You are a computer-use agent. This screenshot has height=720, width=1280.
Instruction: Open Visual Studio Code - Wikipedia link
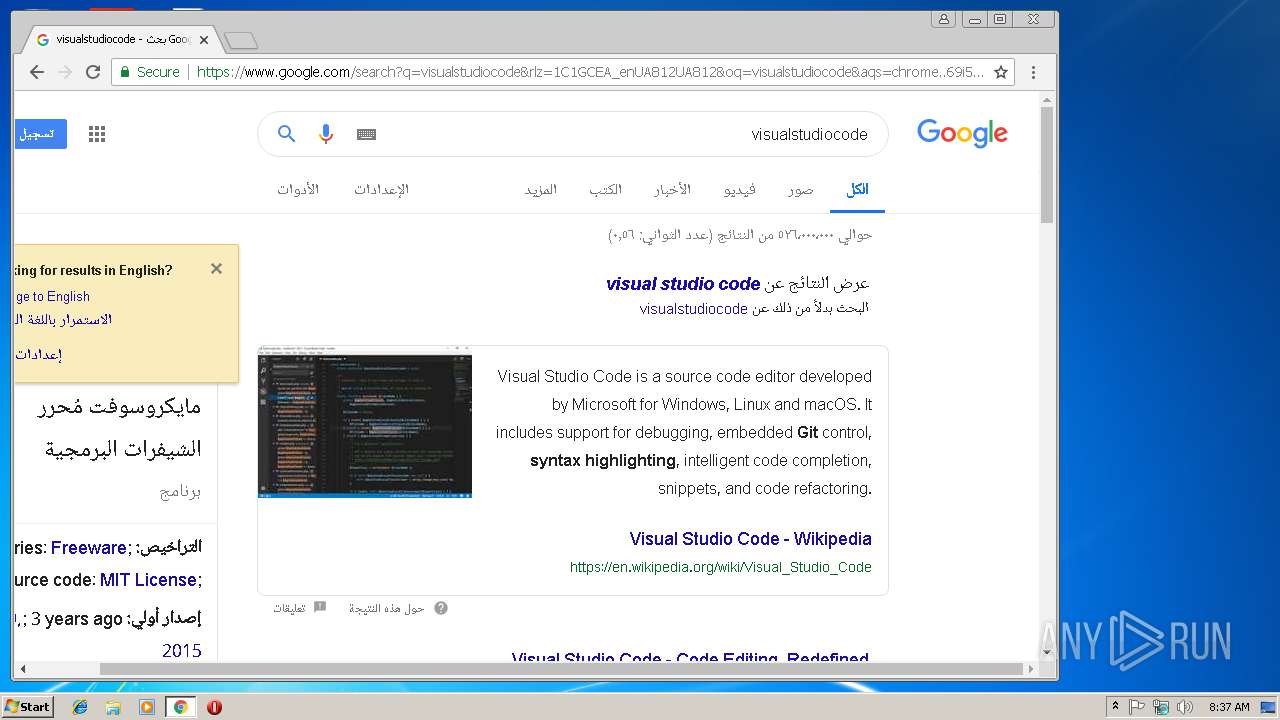750,539
